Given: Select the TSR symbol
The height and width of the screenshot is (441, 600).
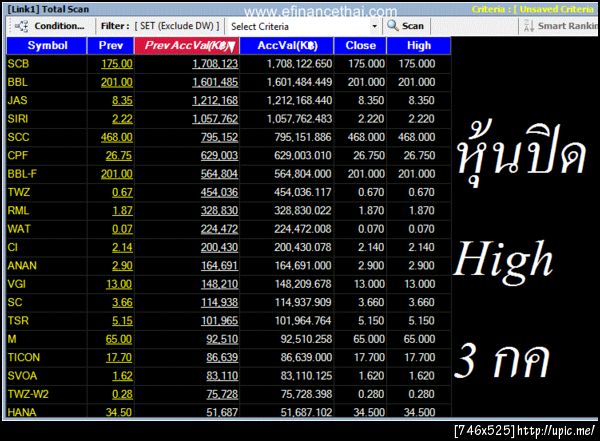Looking at the screenshot, I should click(18, 321).
